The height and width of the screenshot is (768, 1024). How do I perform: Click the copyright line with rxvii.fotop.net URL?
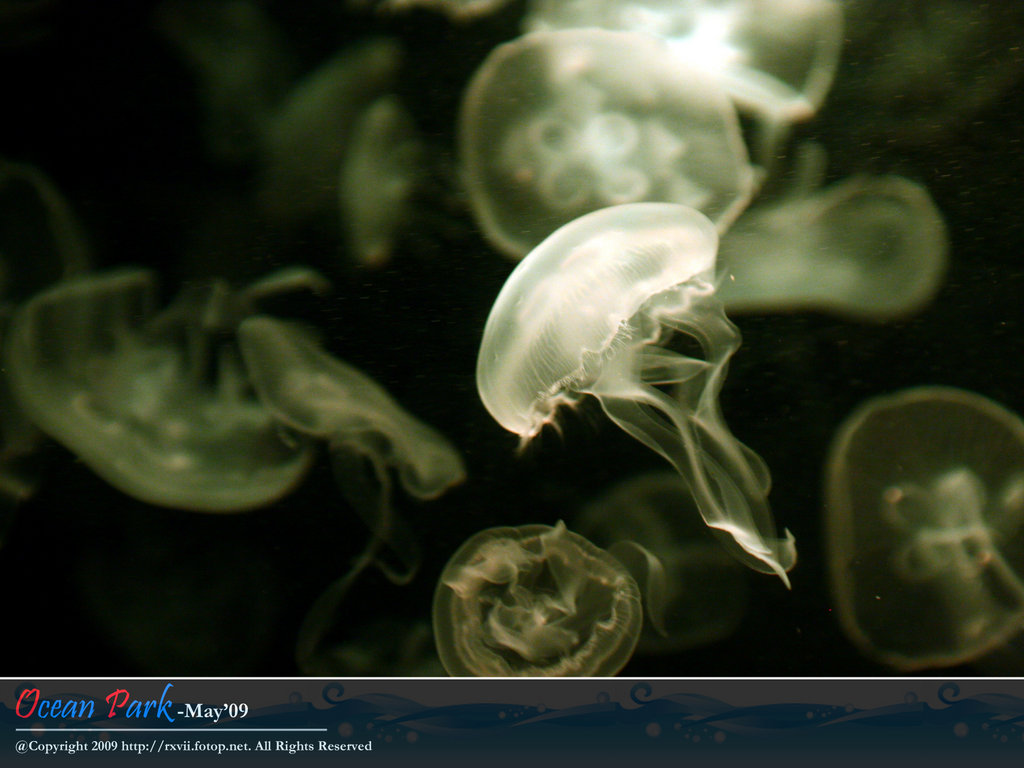(193, 746)
